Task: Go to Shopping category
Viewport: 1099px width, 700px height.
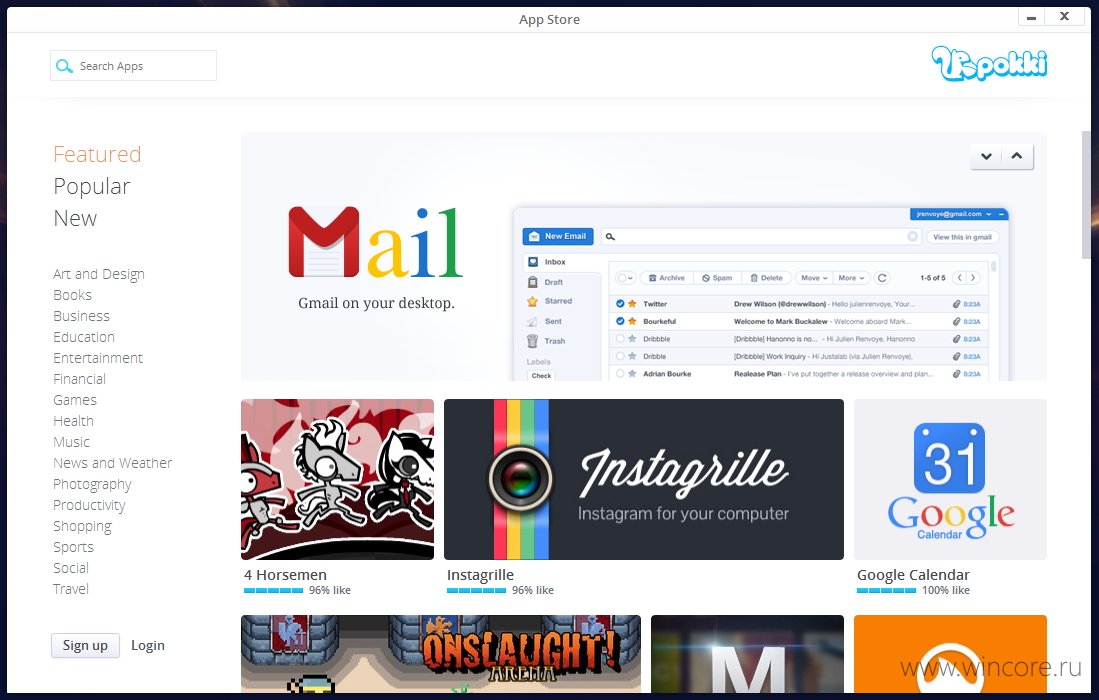Action: click(x=82, y=526)
